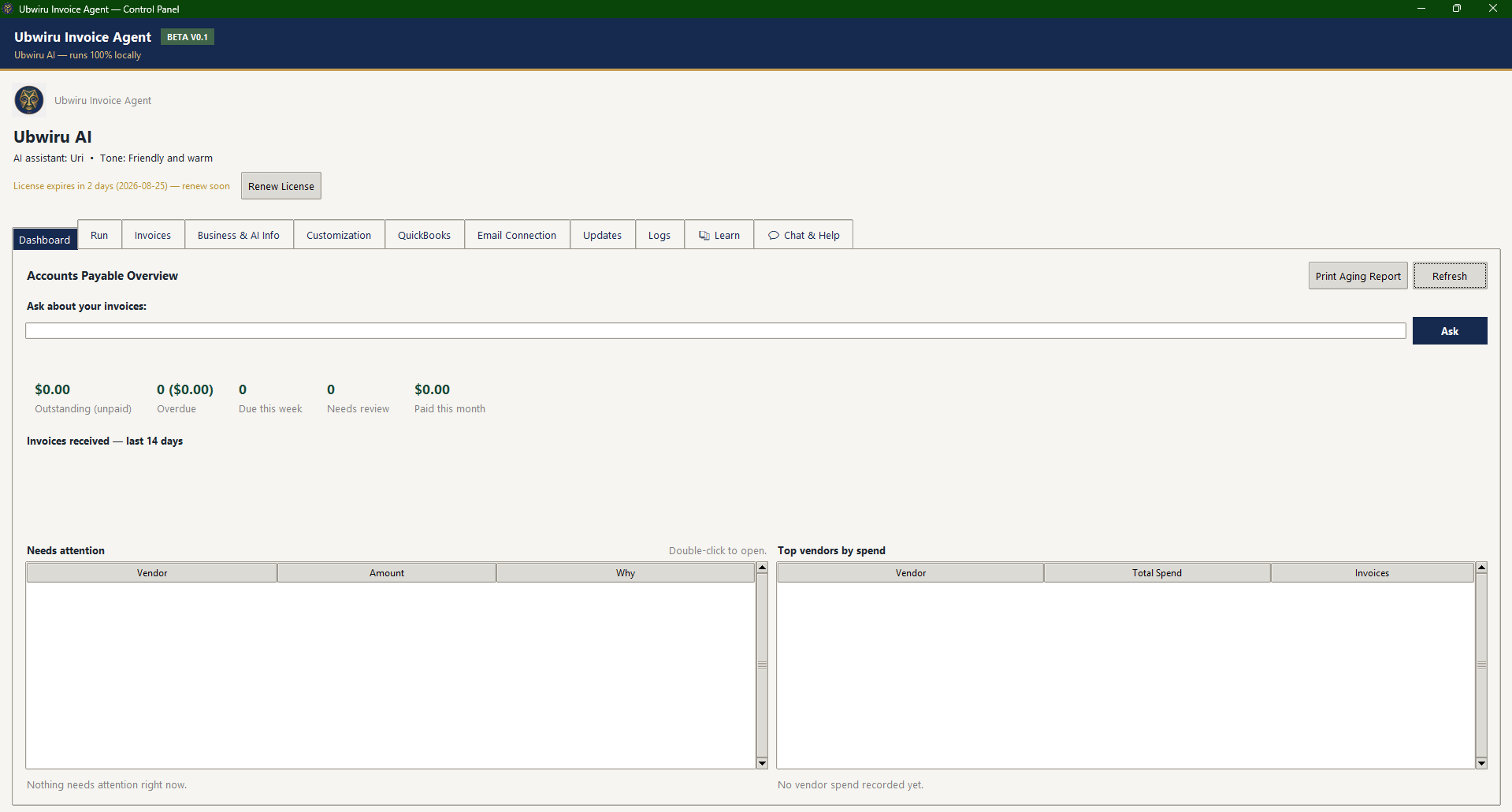
Task: Sort Top vendors by Vendor column
Action: coord(911,573)
